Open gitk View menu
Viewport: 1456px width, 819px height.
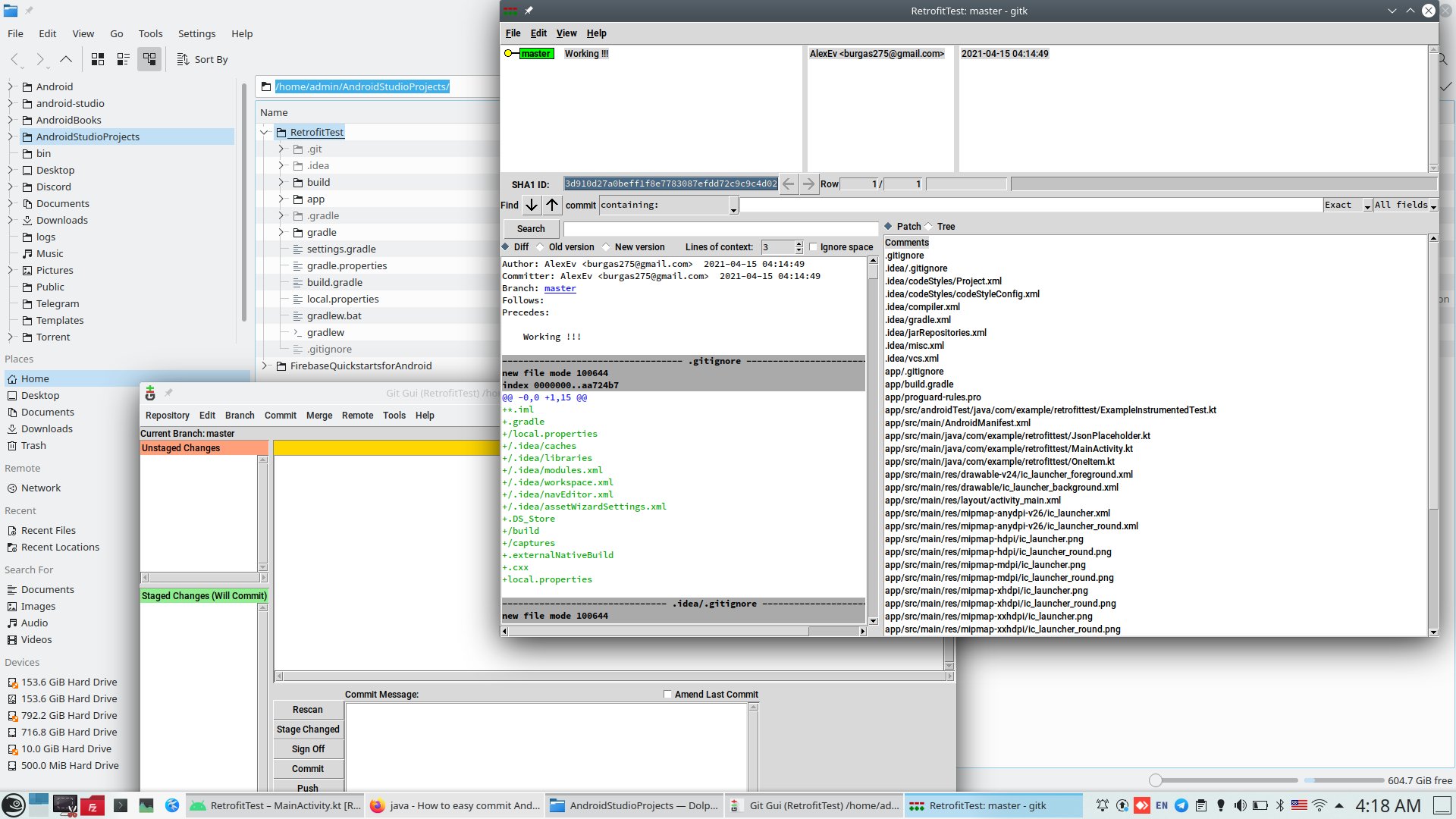point(566,33)
